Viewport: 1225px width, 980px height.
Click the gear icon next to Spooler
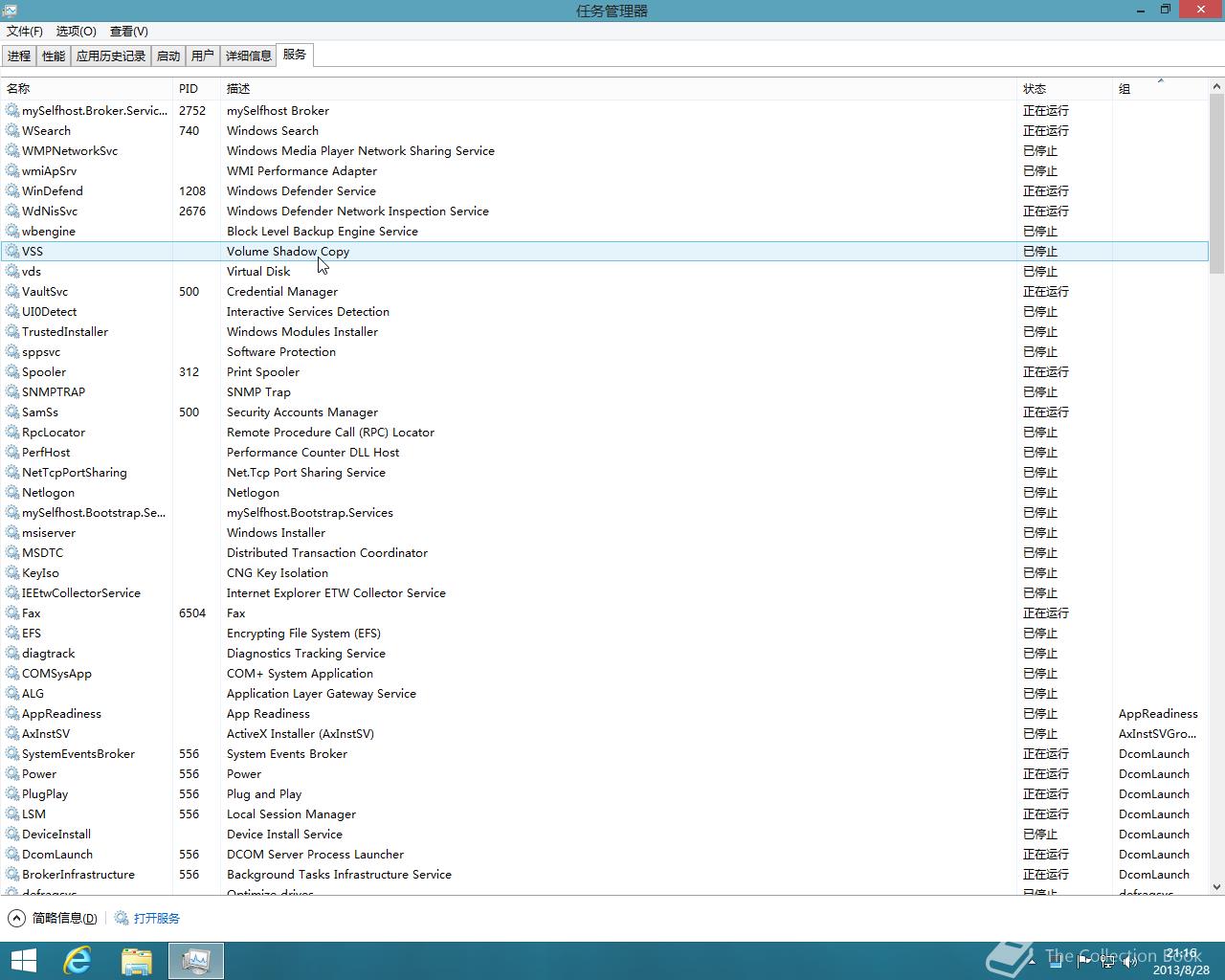pyautogui.click(x=12, y=372)
